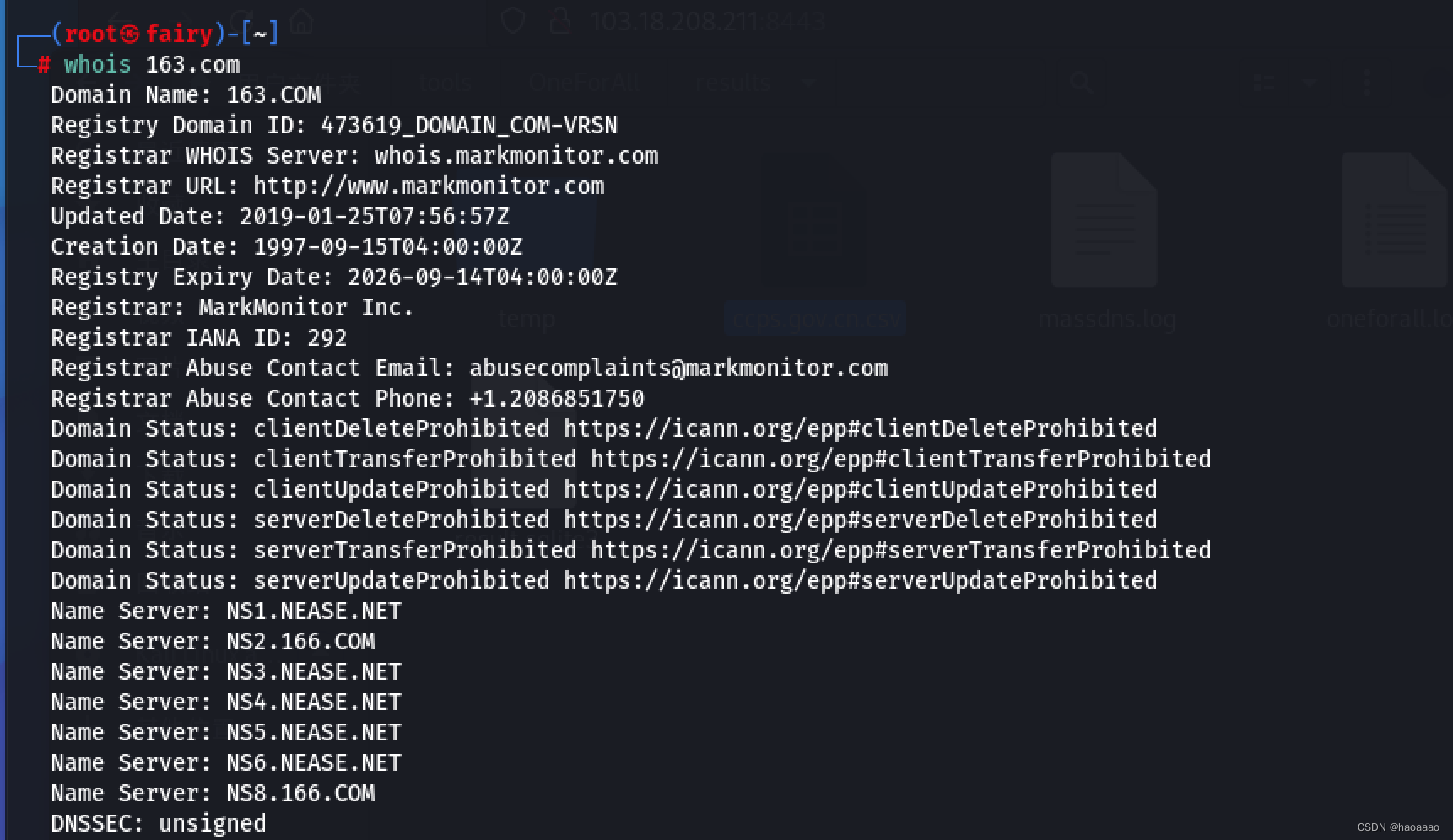The height and width of the screenshot is (840, 1453).
Task: Select the temp folder
Action: 527,319
